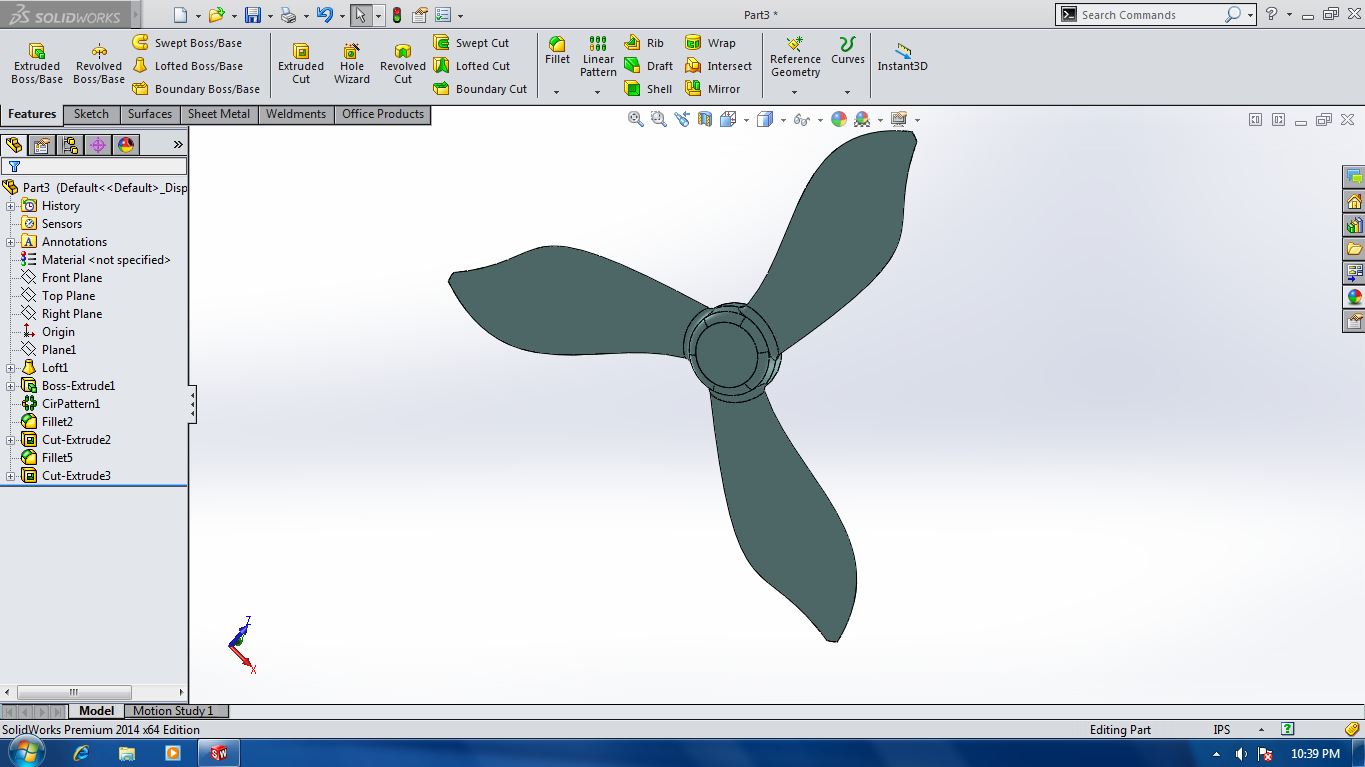The width and height of the screenshot is (1365, 767).
Task: Open the Reference Geometry dropdown arrow
Action: 795,92
